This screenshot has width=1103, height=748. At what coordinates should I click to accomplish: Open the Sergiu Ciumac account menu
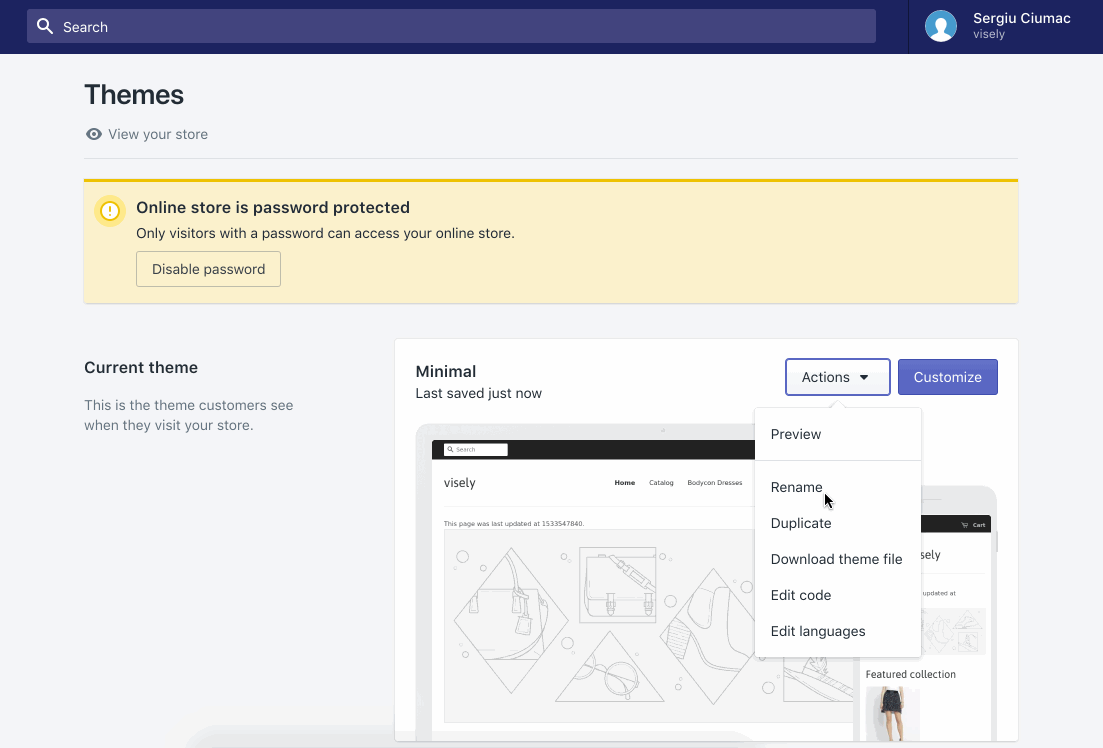click(x=1020, y=26)
